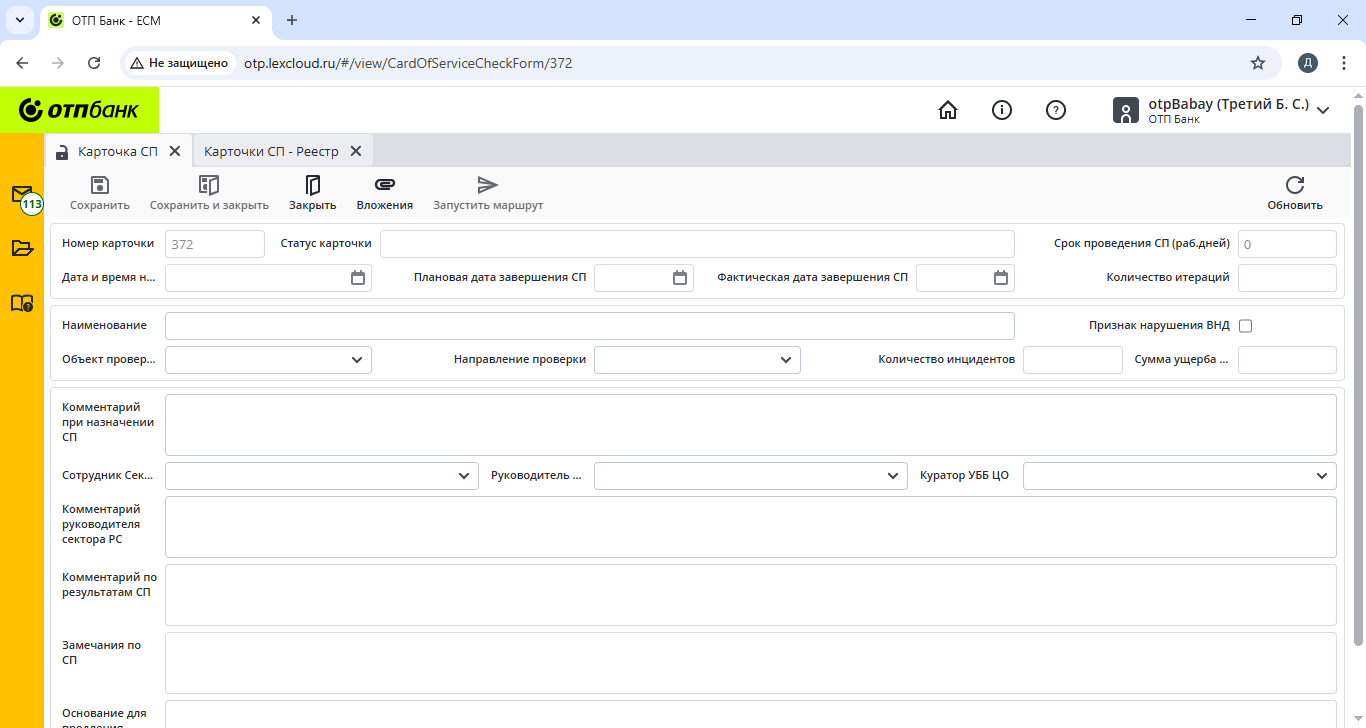Open the info circle icon
This screenshot has width=1366, height=728.
point(1002,110)
